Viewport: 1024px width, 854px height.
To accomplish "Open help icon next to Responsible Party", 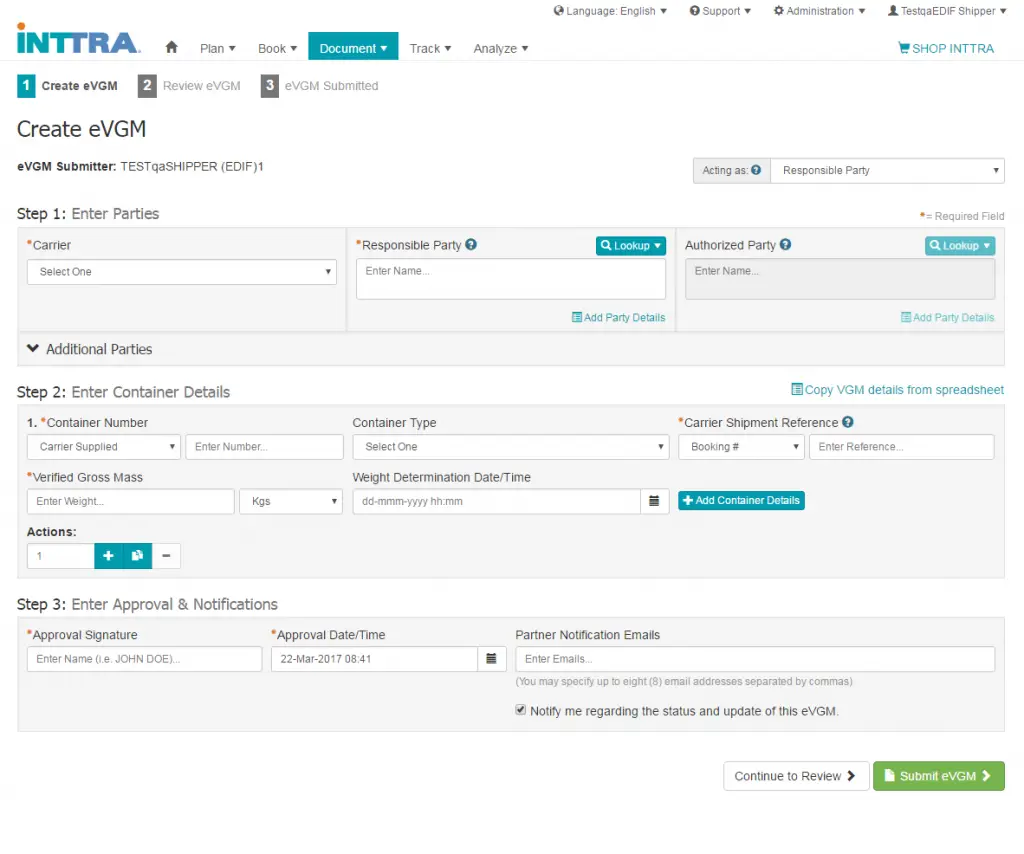I will 471,245.
